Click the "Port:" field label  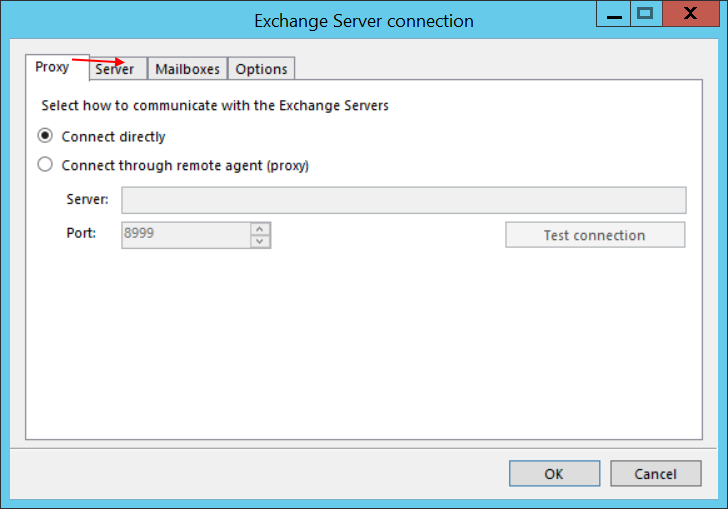coord(82,234)
